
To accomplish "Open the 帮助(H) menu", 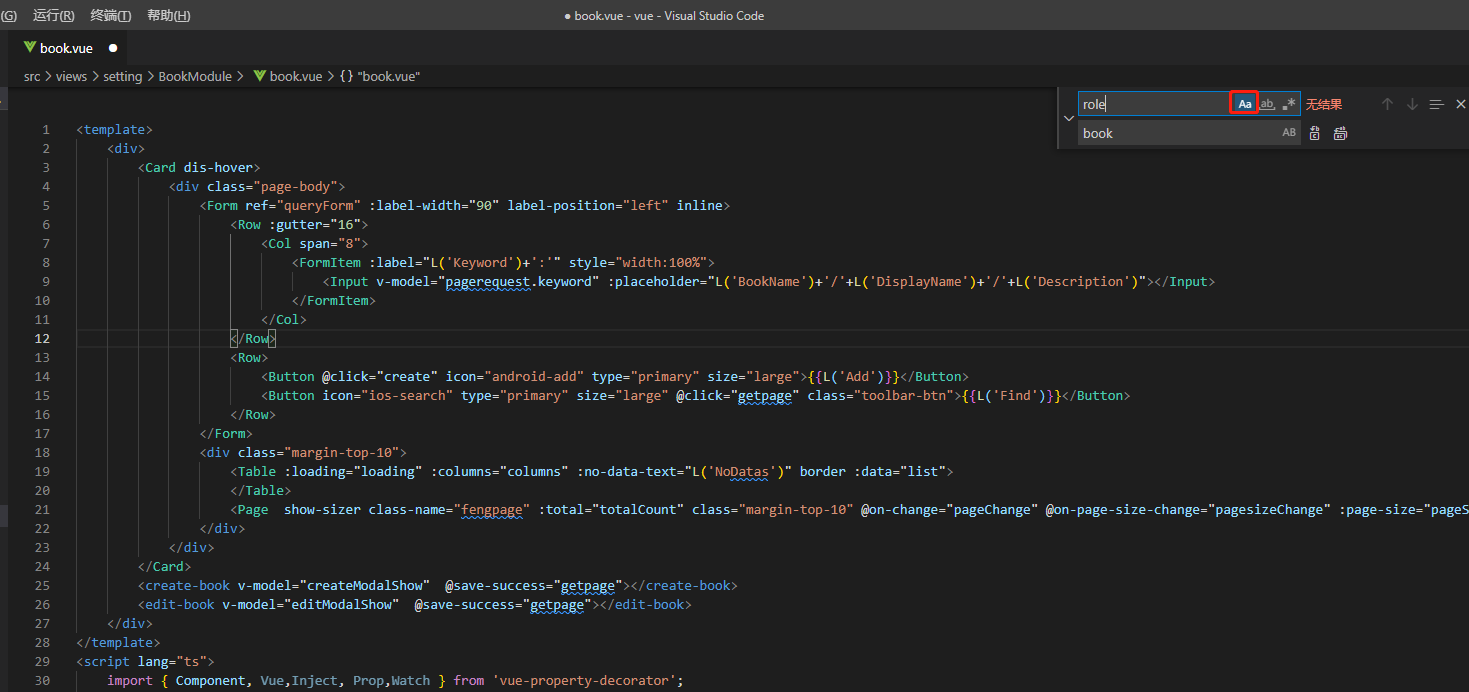I will pos(168,15).
